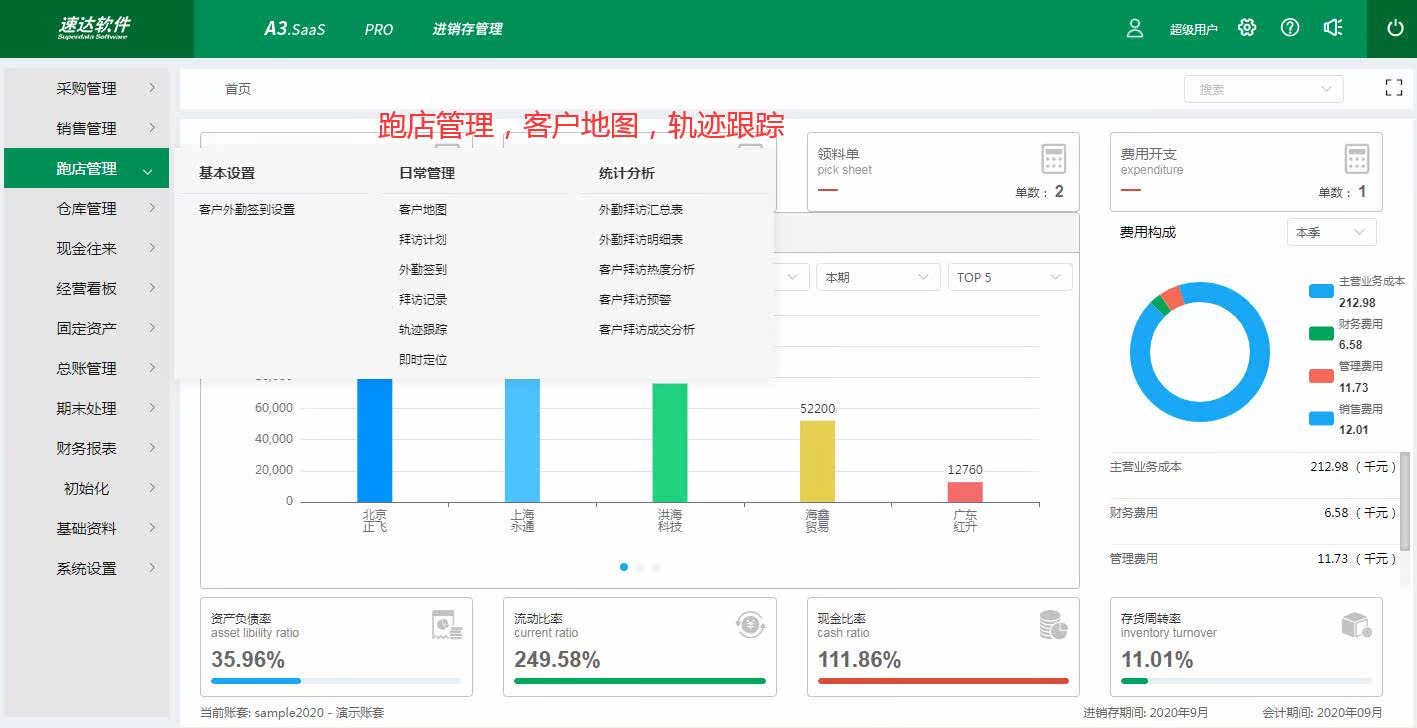Click the 搜索 search box
The width and height of the screenshot is (1417, 728).
(x=1264, y=89)
